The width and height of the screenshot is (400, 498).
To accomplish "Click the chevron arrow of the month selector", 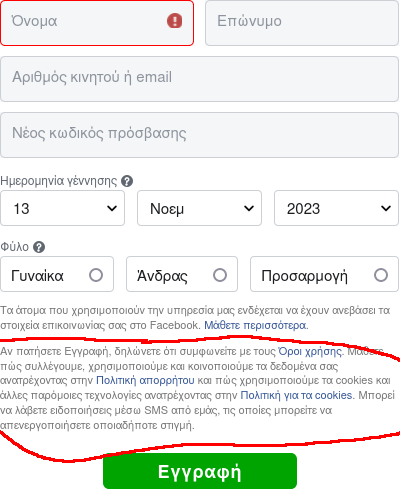I will 249,208.
